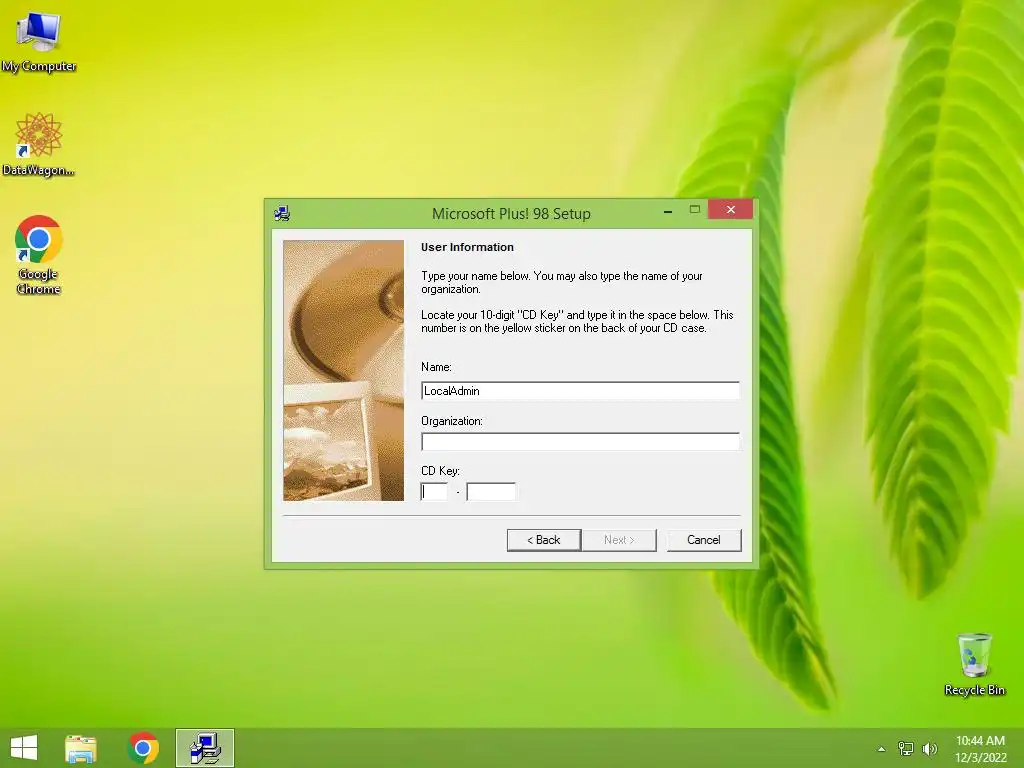The height and width of the screenshot is (768, 1024).
Task: Minimize the Microsoft Plus! 98 Setup window
Action: [667, 210]
